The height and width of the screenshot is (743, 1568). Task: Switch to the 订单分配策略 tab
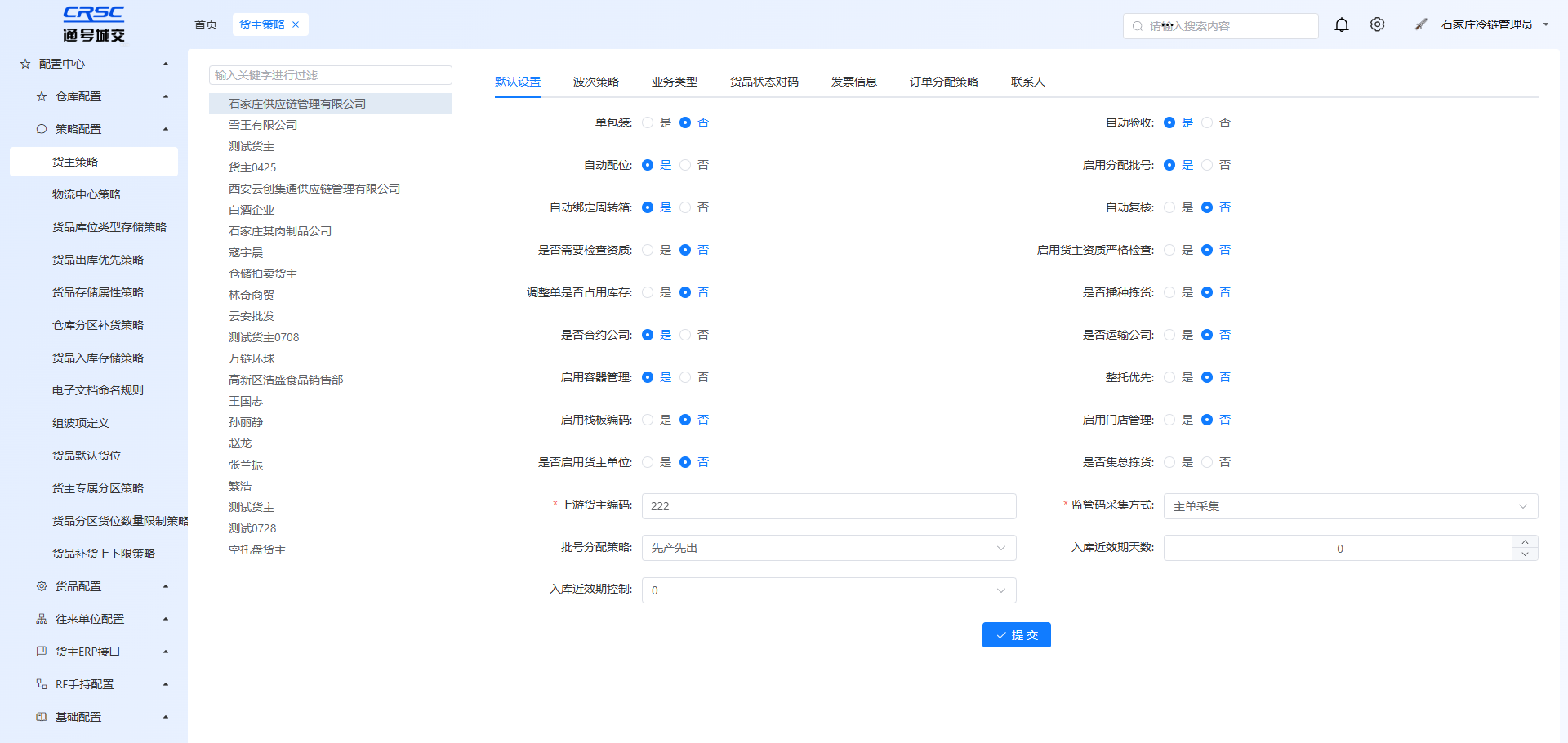tap(944, 82)
